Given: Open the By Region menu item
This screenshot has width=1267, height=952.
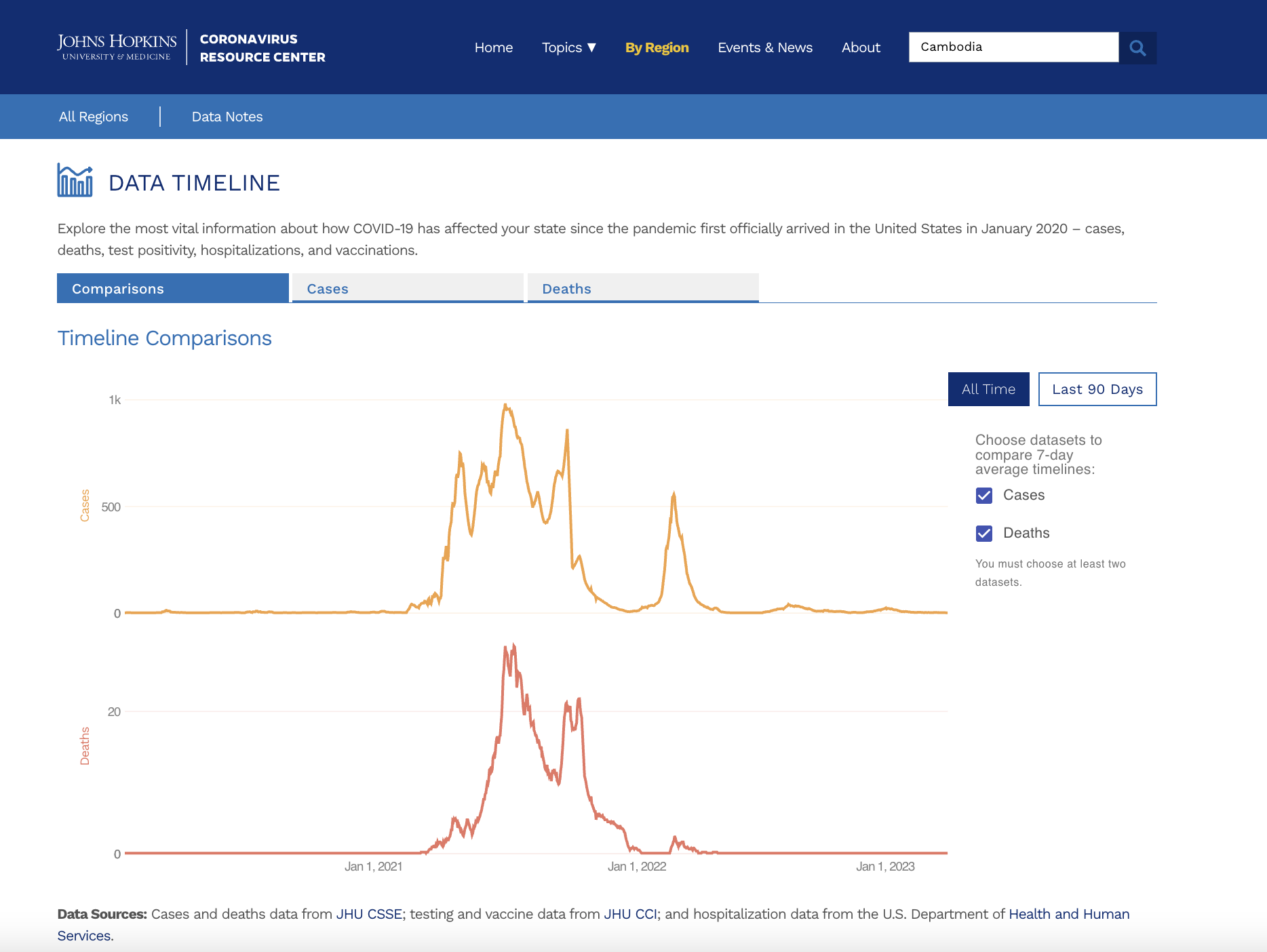Looking at the screenshot, I should (657, 47).
